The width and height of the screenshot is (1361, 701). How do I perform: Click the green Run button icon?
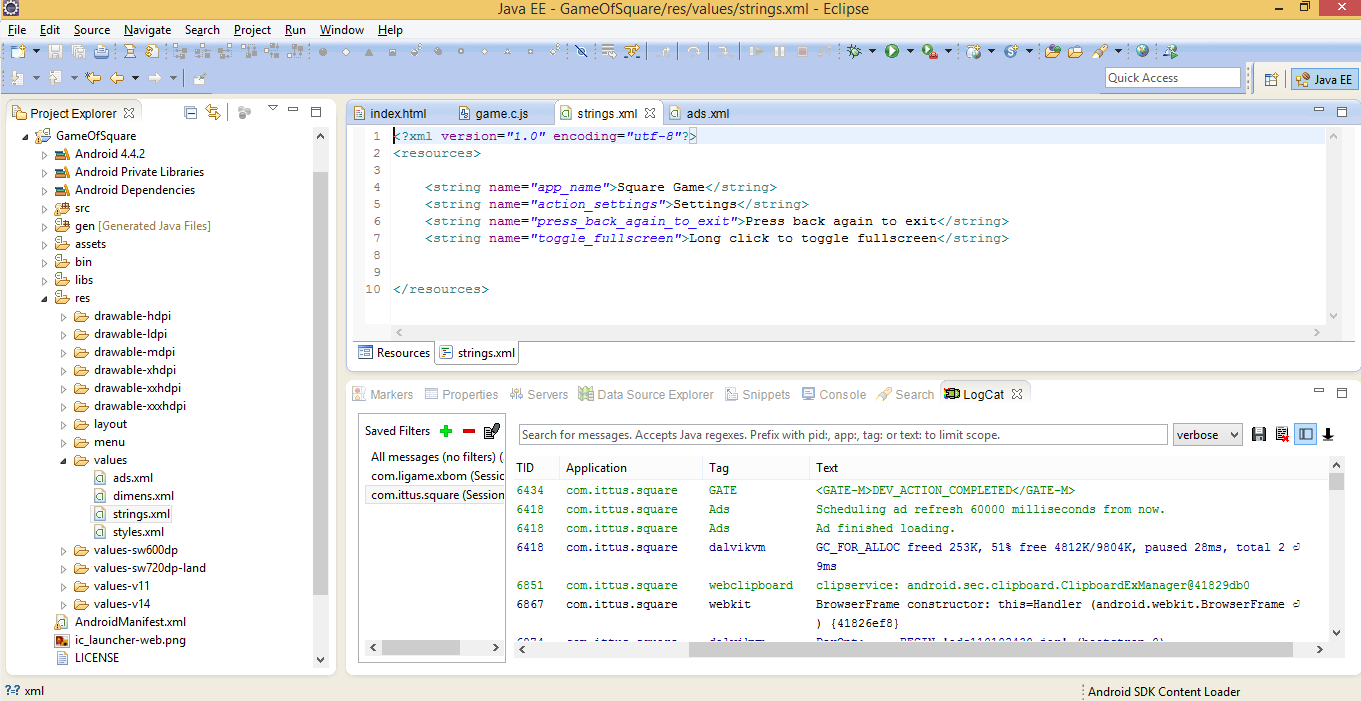click(891, 51)
